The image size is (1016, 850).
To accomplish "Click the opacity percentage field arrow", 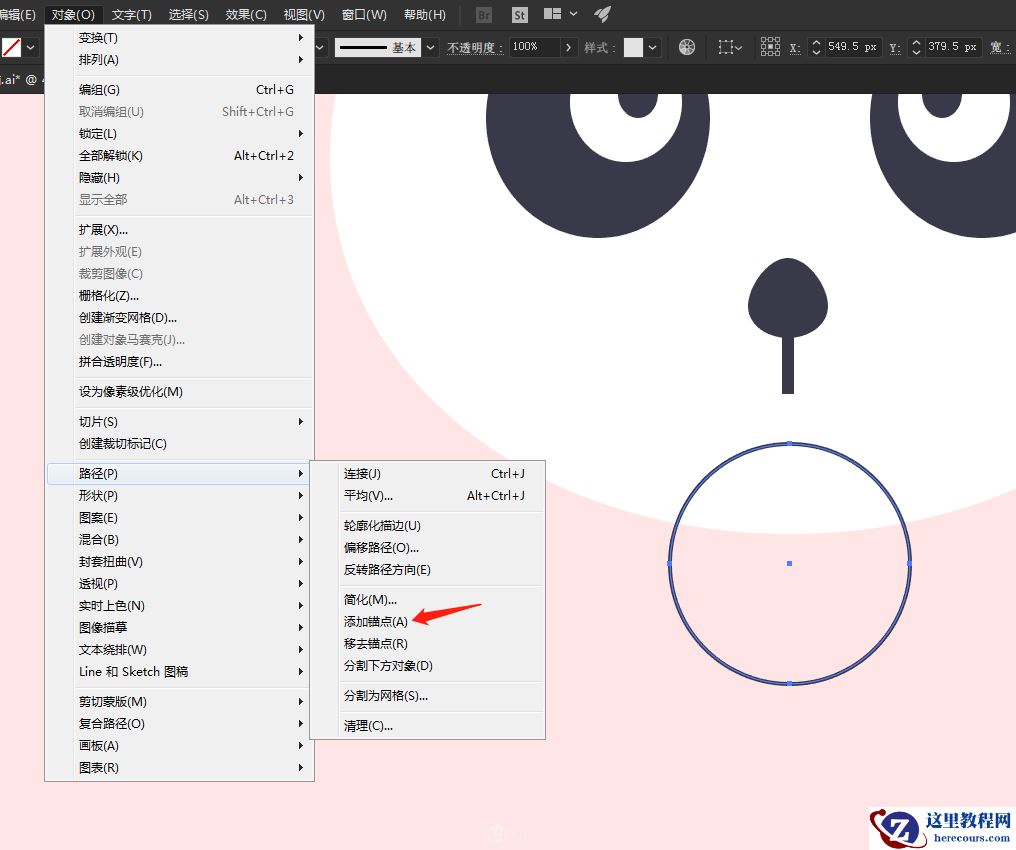I will tap(568, 47).
